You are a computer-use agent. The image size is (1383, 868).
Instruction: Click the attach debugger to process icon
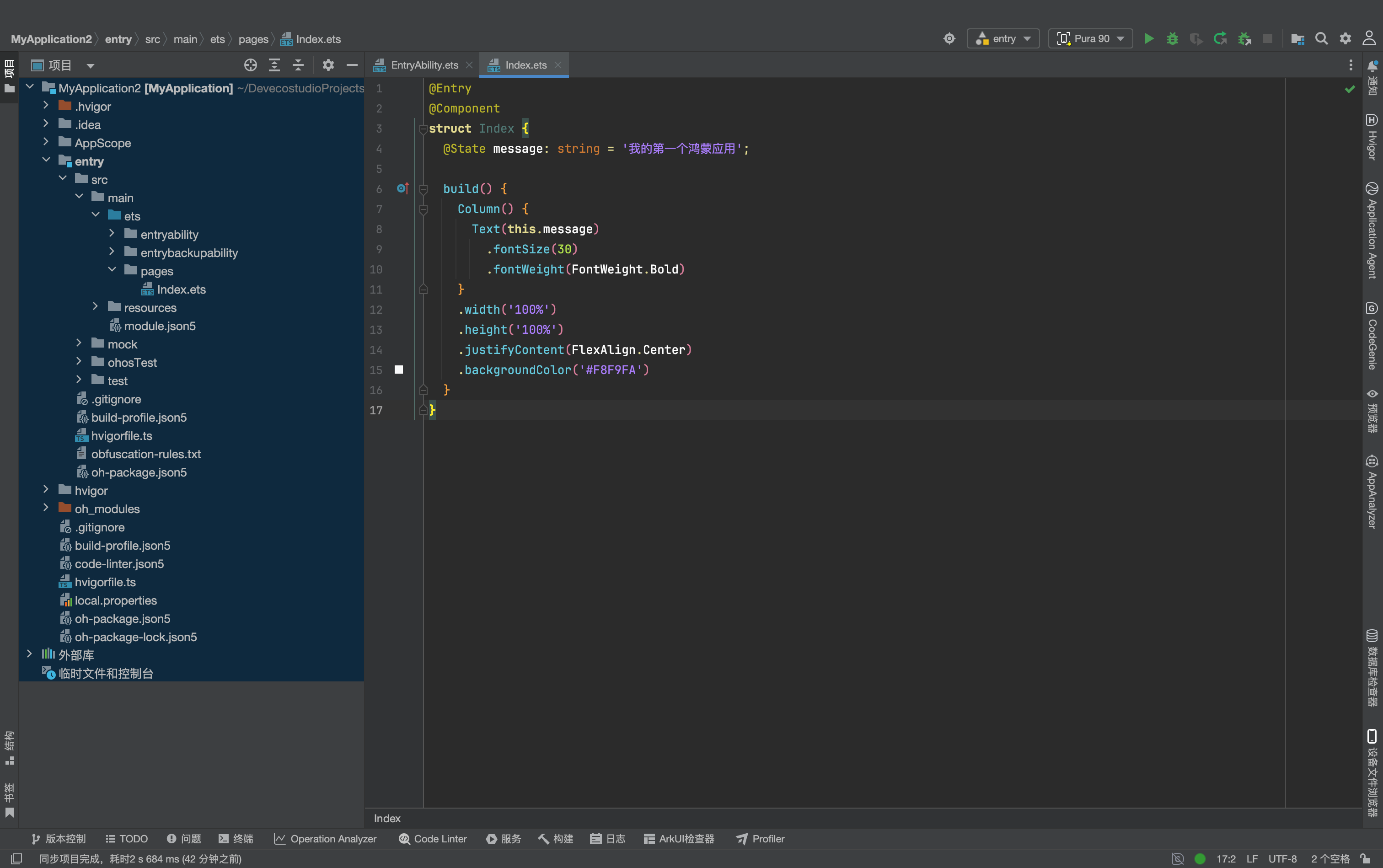1244,38
